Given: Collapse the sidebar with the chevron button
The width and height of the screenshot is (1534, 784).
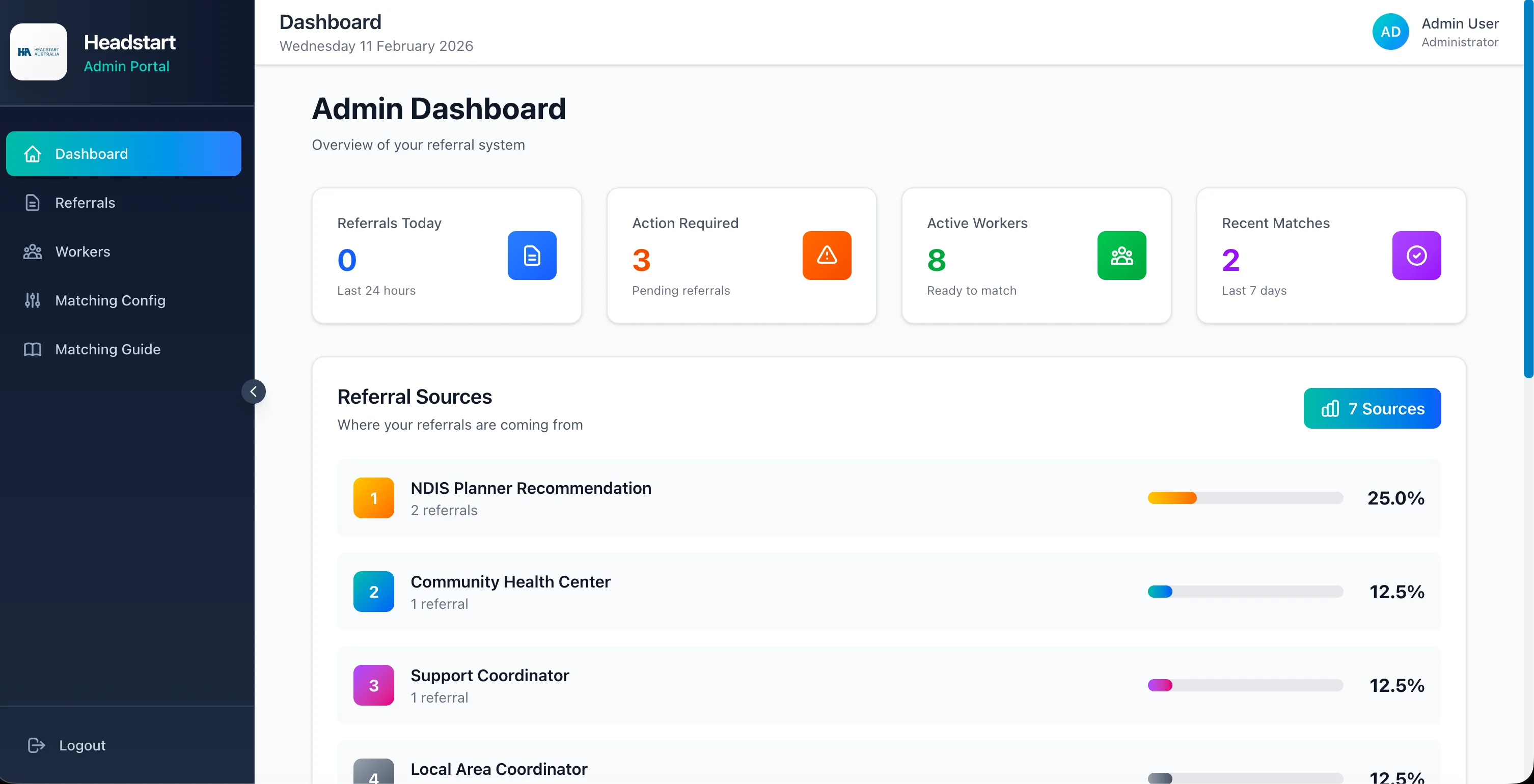Looking at the screenshot, I should point(254,391).
